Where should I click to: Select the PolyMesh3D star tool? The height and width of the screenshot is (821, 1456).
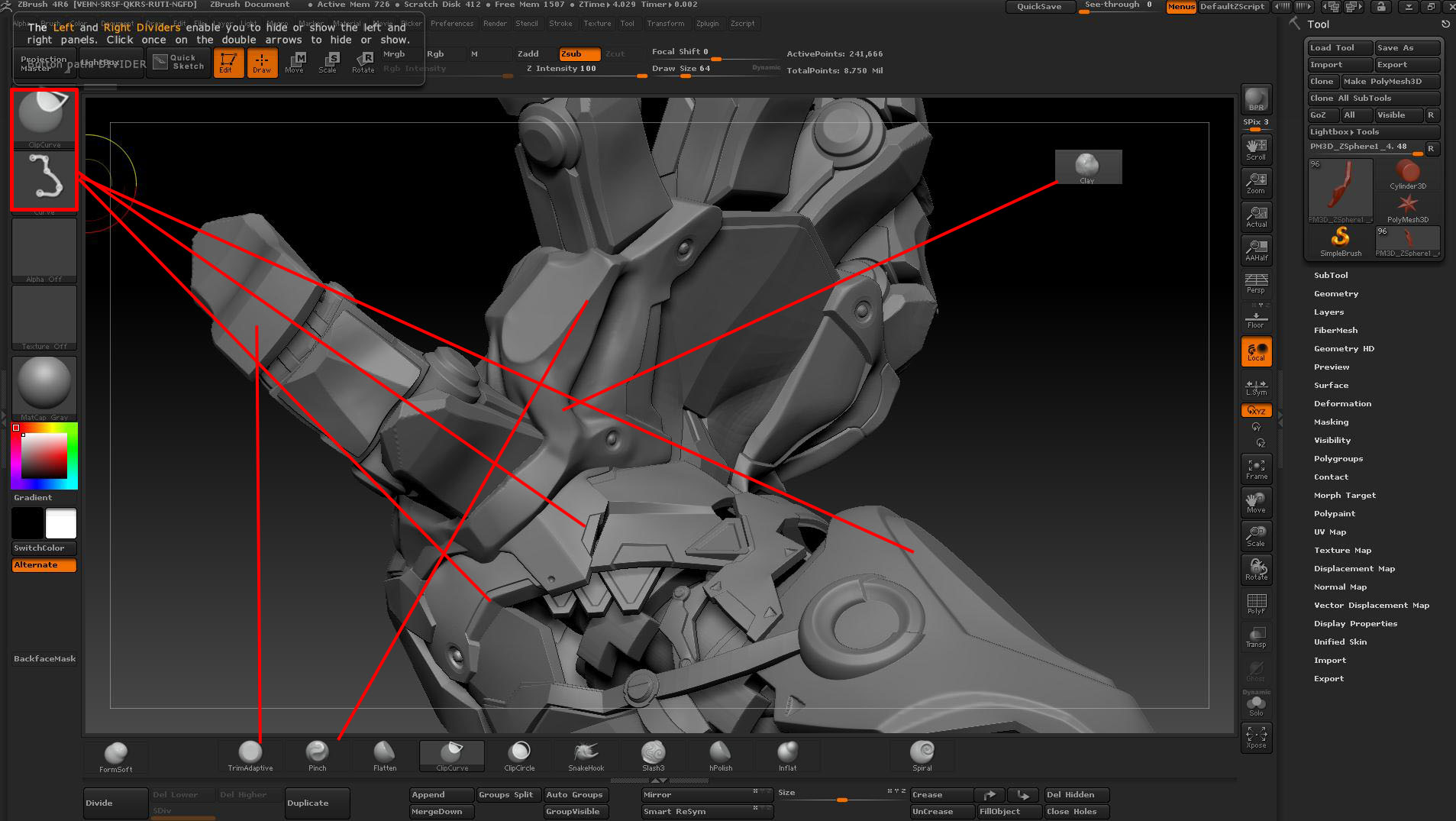click(x=1408, y=208)
